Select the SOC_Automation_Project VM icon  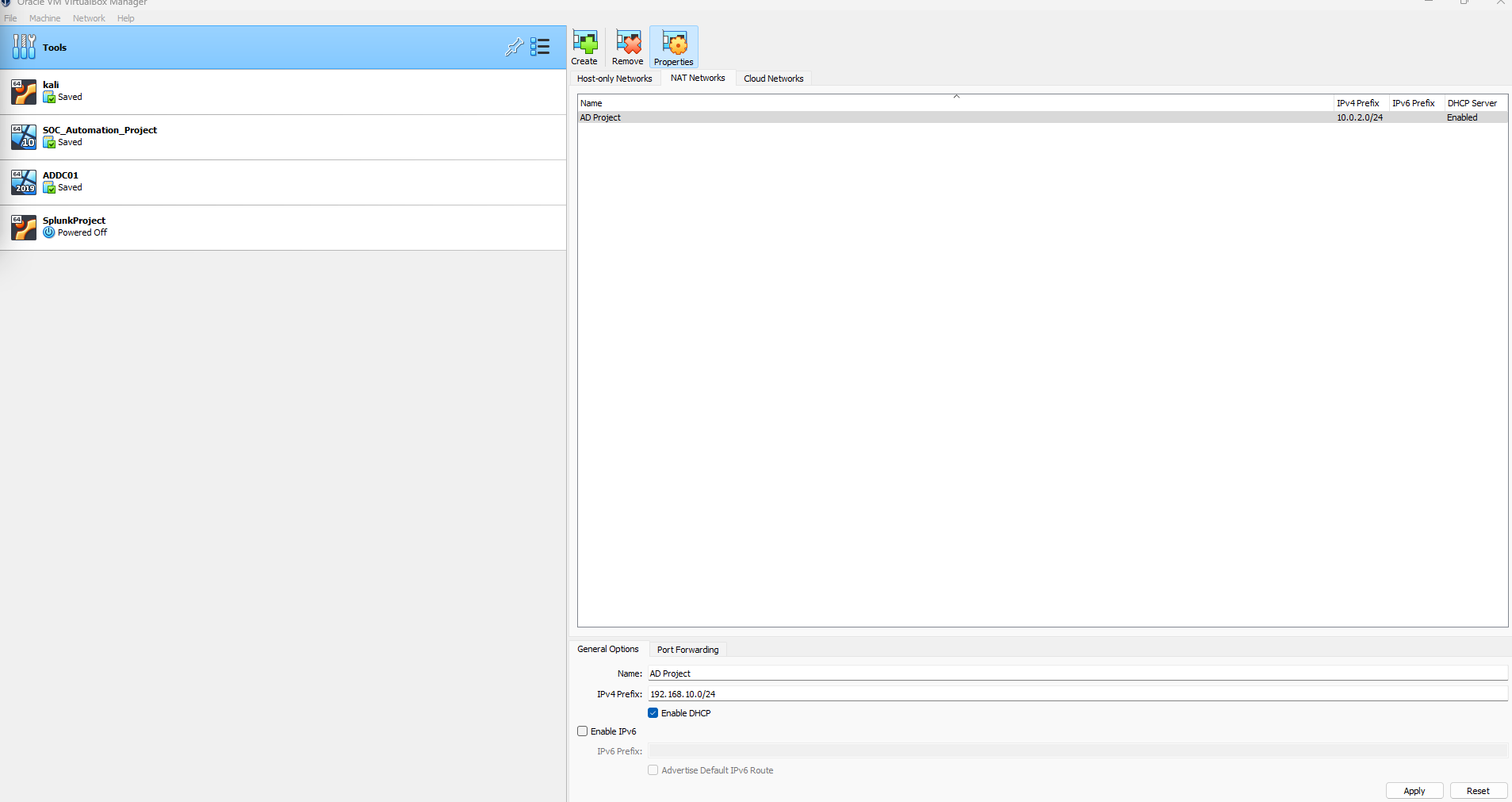[24, 137]
